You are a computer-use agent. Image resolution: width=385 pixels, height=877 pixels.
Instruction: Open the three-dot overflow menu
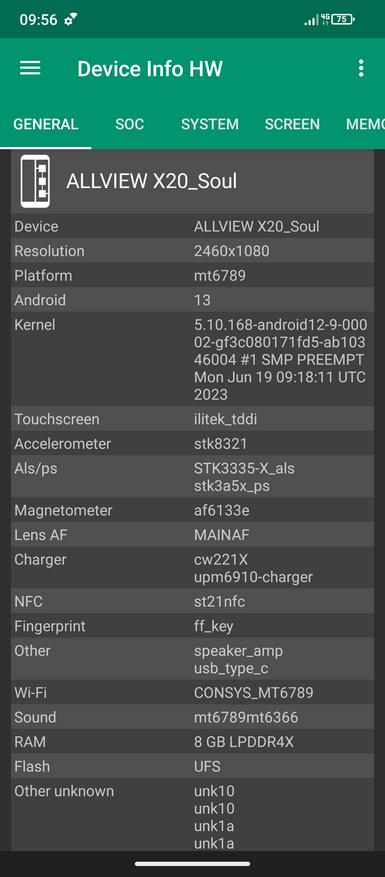[361, 68]
